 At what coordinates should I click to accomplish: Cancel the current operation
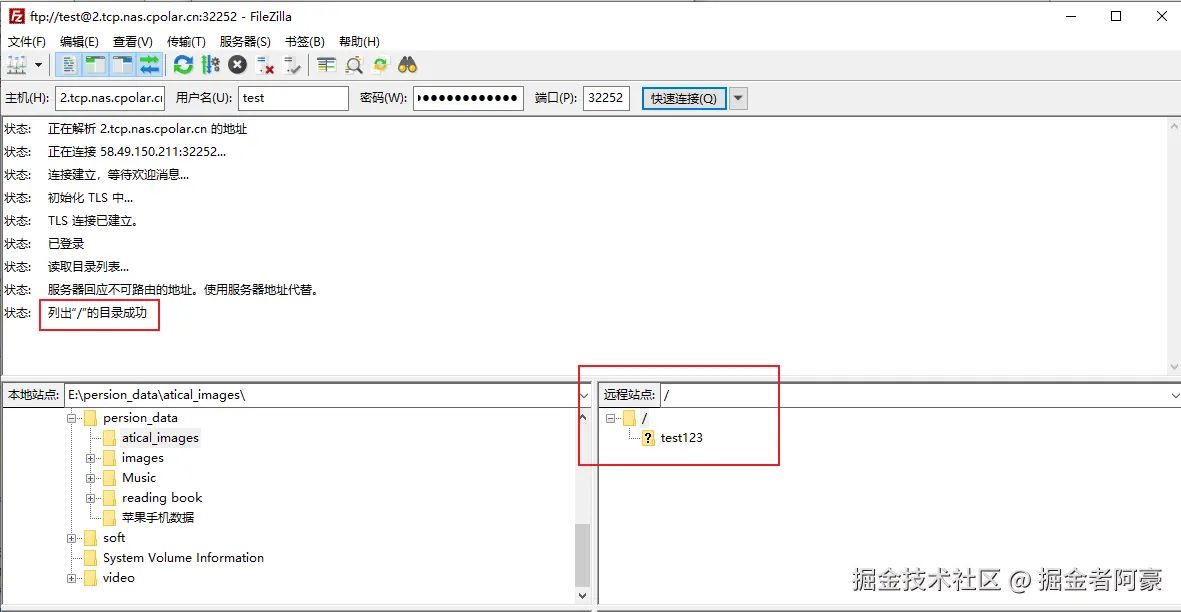[x=236, y=64]
